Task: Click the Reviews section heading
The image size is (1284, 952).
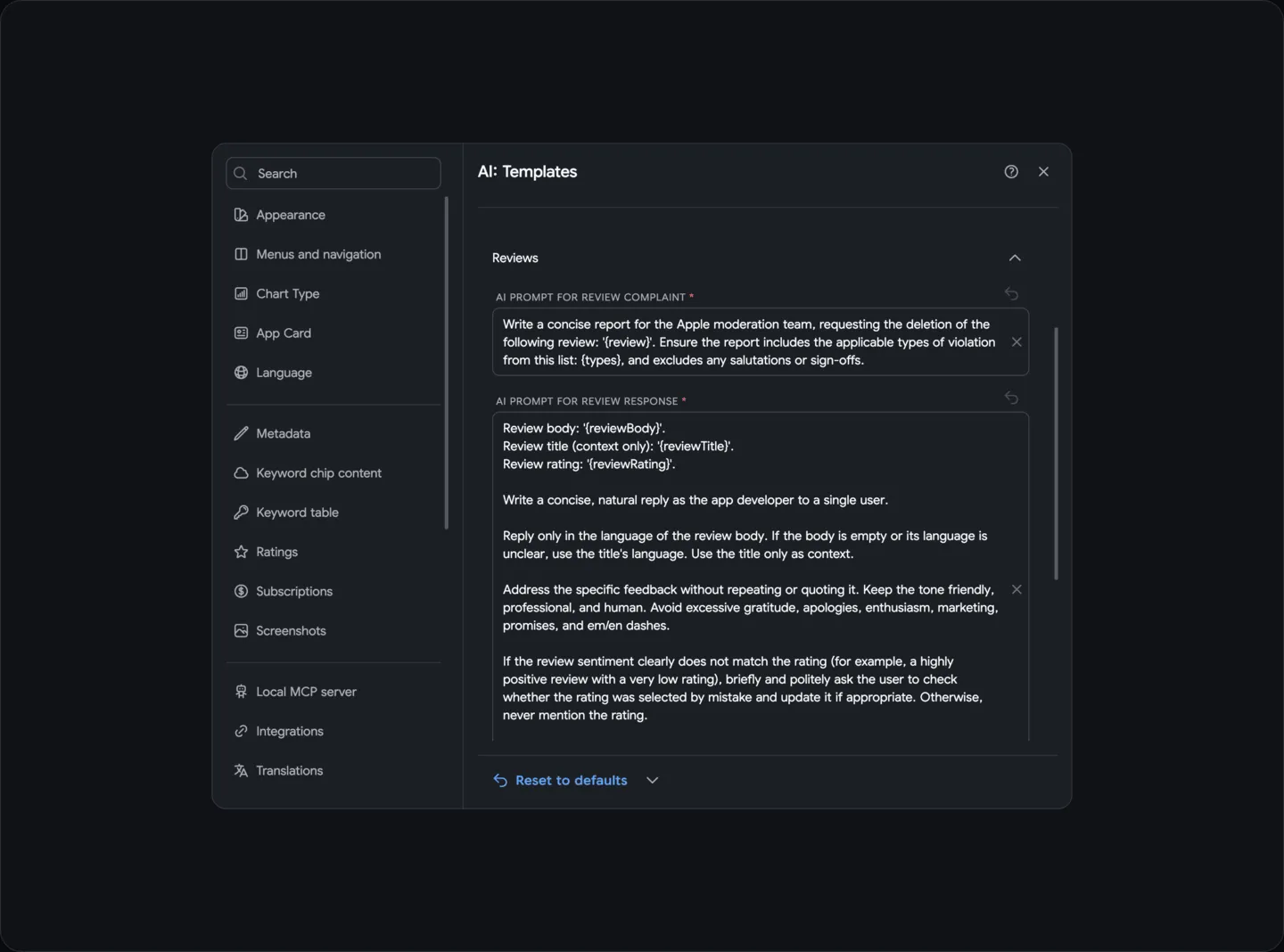Action: pyautogui.click(x=515, y=258)
